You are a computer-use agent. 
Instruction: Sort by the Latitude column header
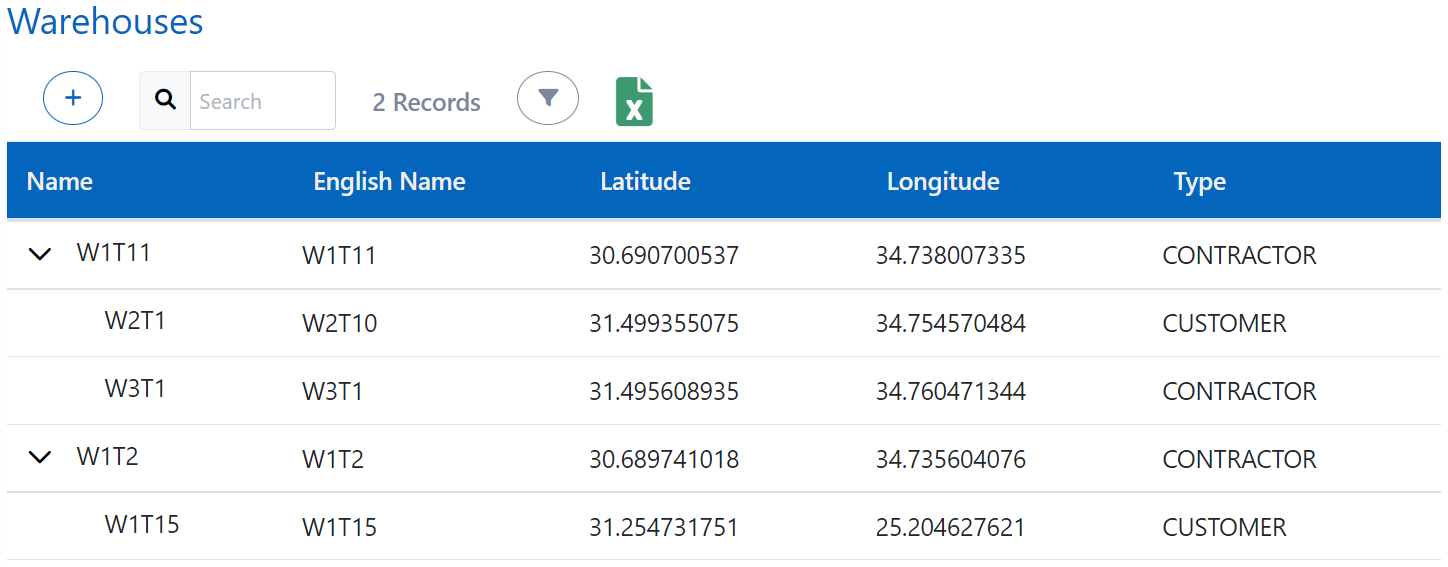click(645, 181)
